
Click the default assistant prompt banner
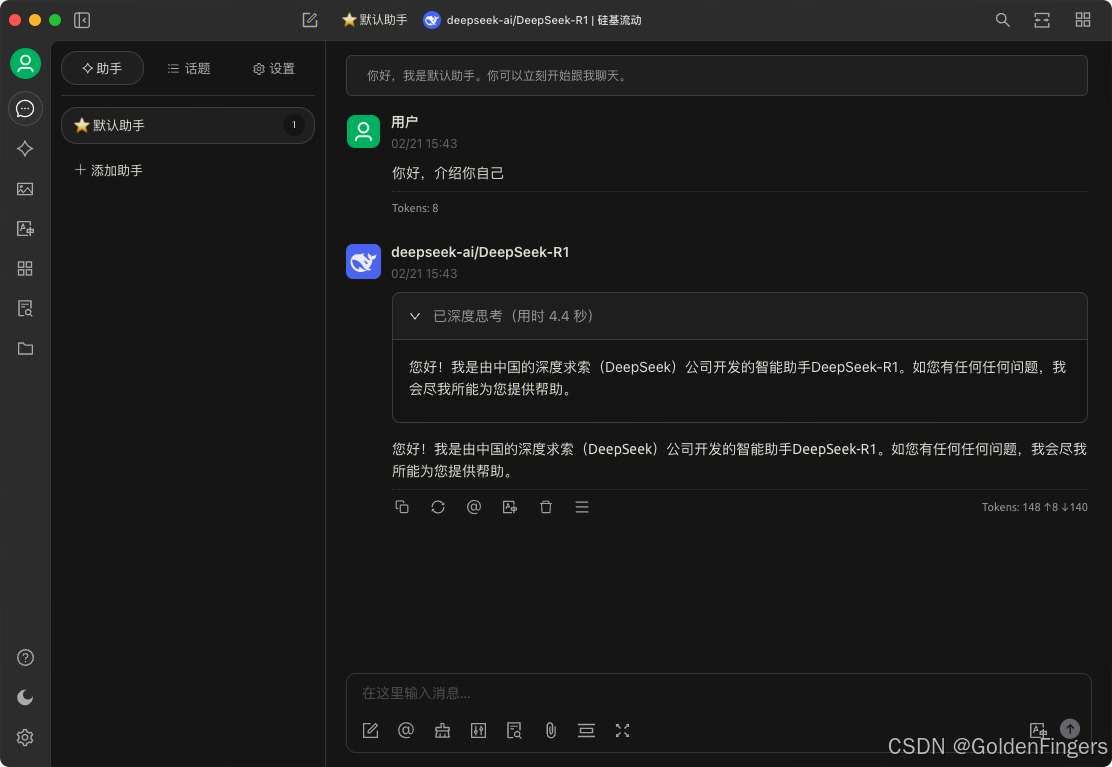pos(716,75)
